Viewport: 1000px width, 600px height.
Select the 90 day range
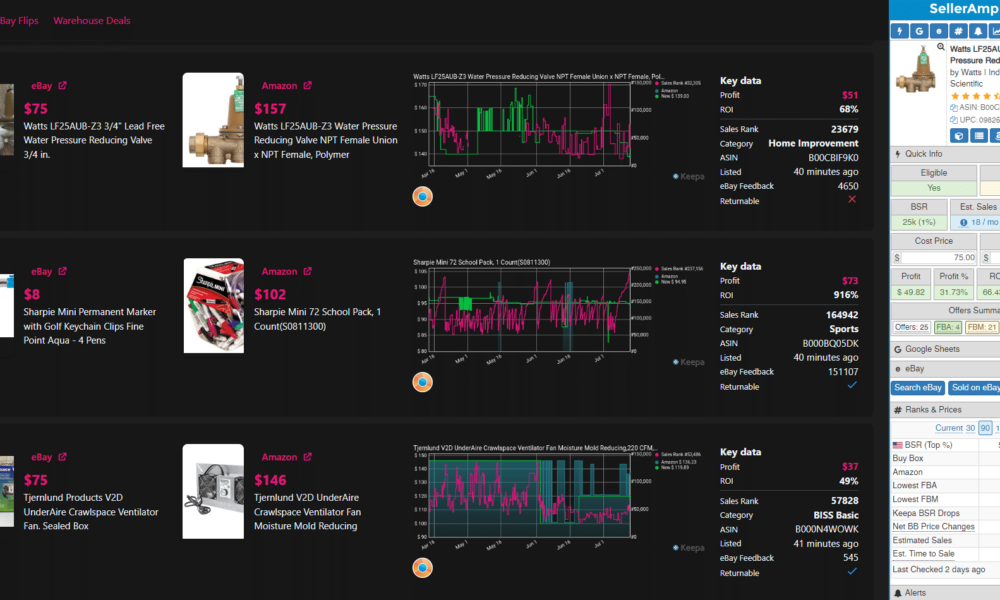(985, 428)
